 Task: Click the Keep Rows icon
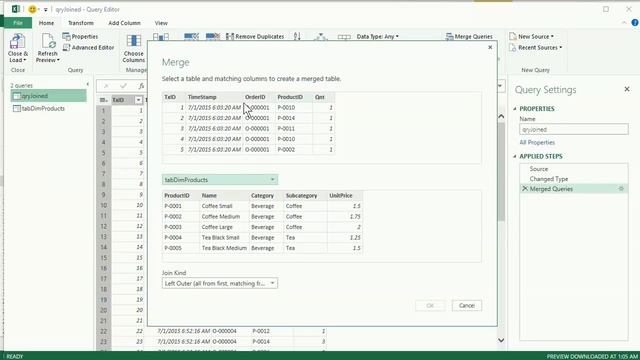tap(191, 37)
